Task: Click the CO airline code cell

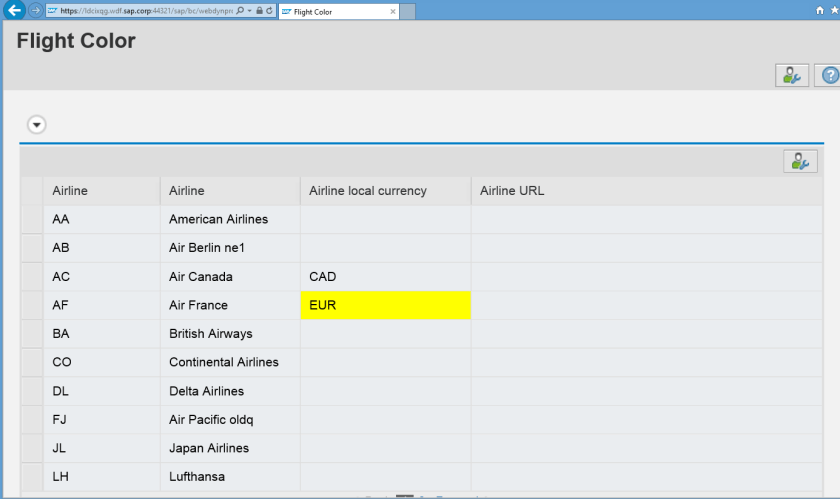Action: pos(101,362)
